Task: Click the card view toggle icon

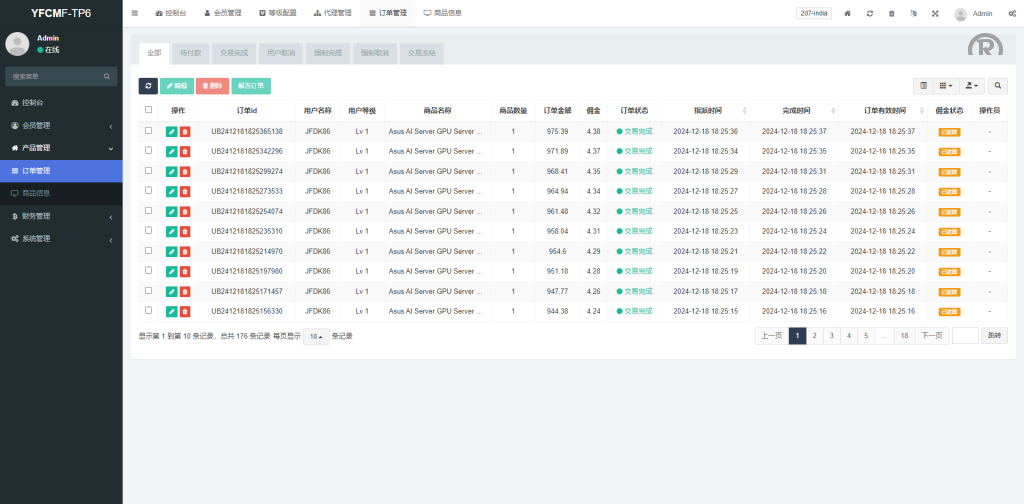Action: click(x=923, y=87)
